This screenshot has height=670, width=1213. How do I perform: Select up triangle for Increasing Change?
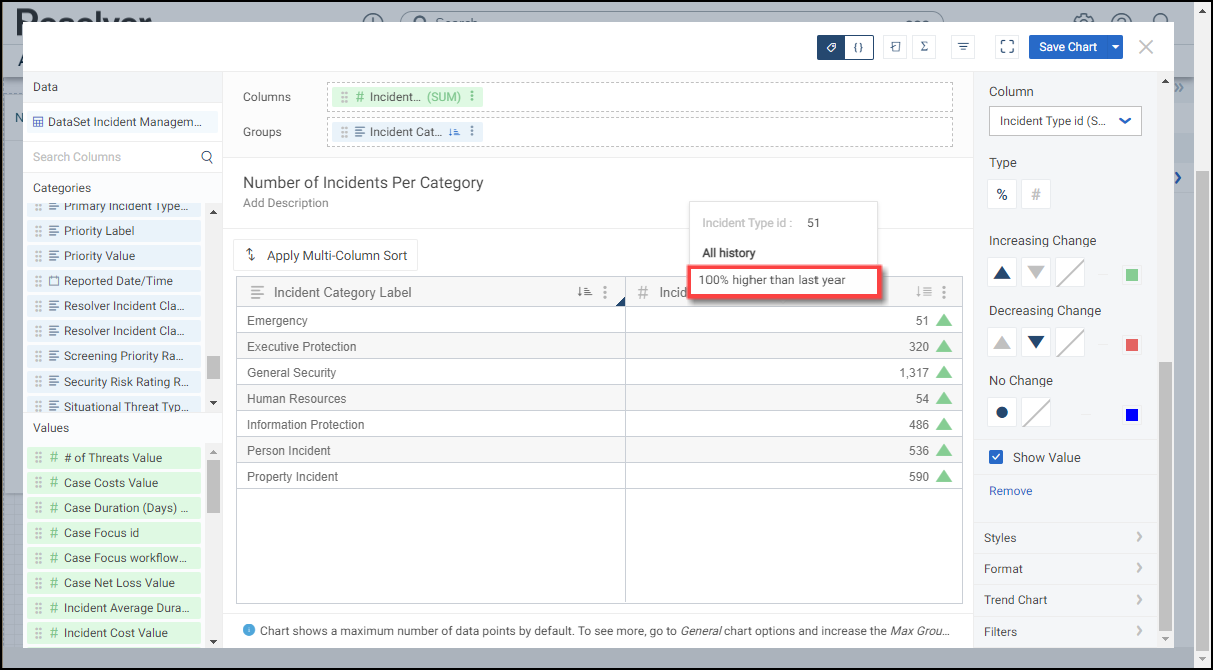pyautogui.click(x=1002, y=273)
